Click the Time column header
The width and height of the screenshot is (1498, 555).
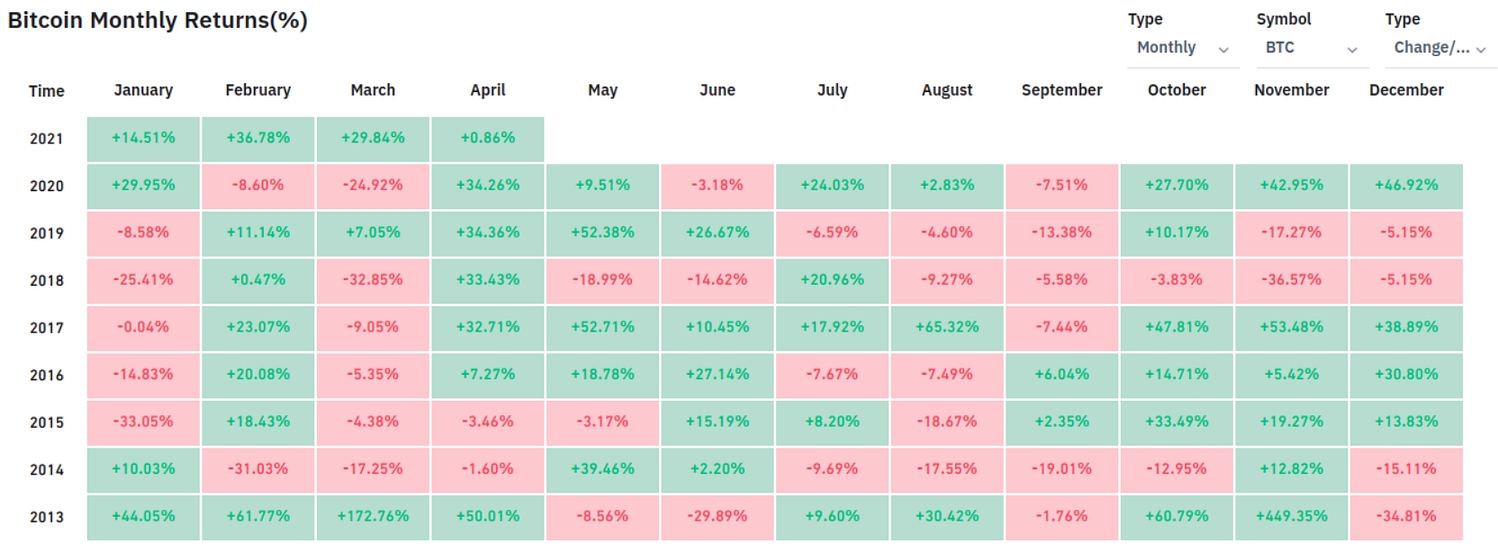point(46,91)
